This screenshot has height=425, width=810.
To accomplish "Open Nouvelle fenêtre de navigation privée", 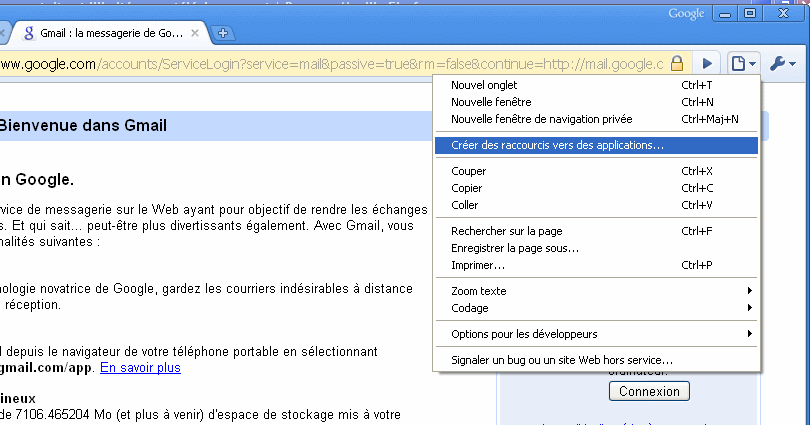I will pos(597,119).
